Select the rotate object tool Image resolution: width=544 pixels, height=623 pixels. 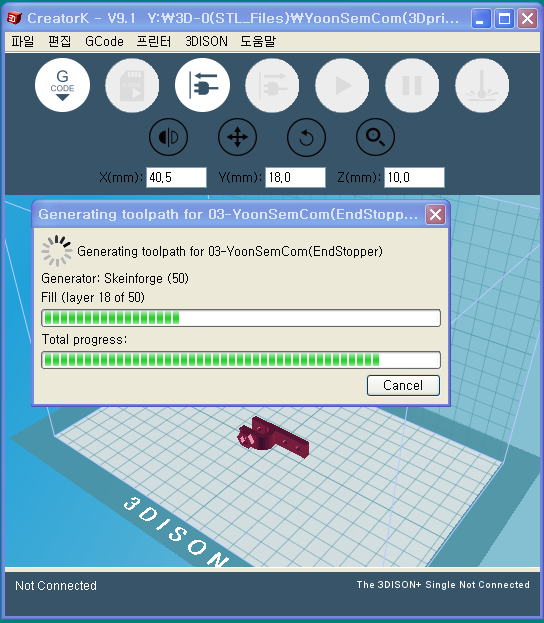[x=306, y=137]
